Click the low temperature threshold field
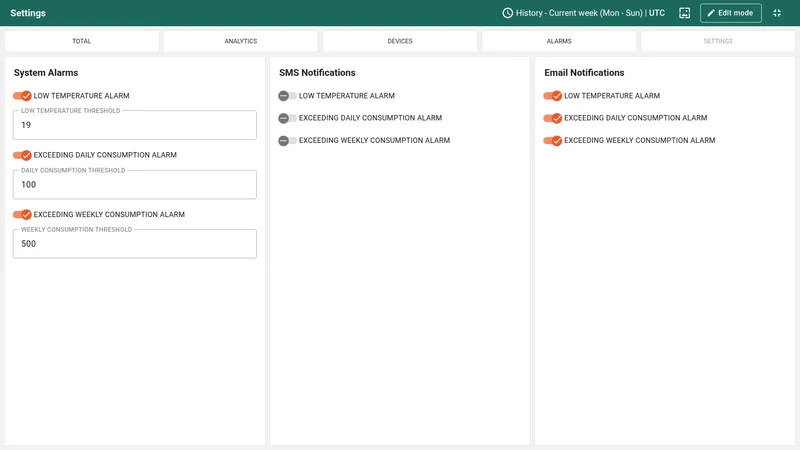This screenshot has height=450, width=800. pos(135,125)
